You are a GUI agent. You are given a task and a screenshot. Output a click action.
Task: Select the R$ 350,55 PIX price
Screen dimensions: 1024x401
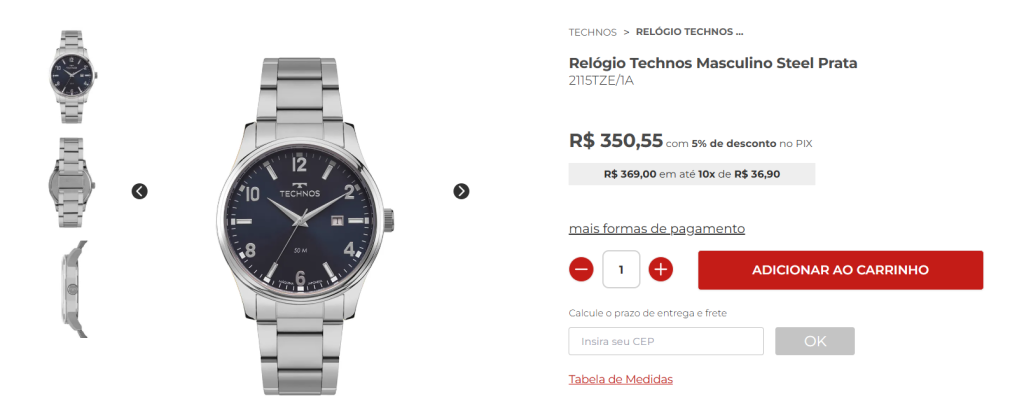[616, 140]
